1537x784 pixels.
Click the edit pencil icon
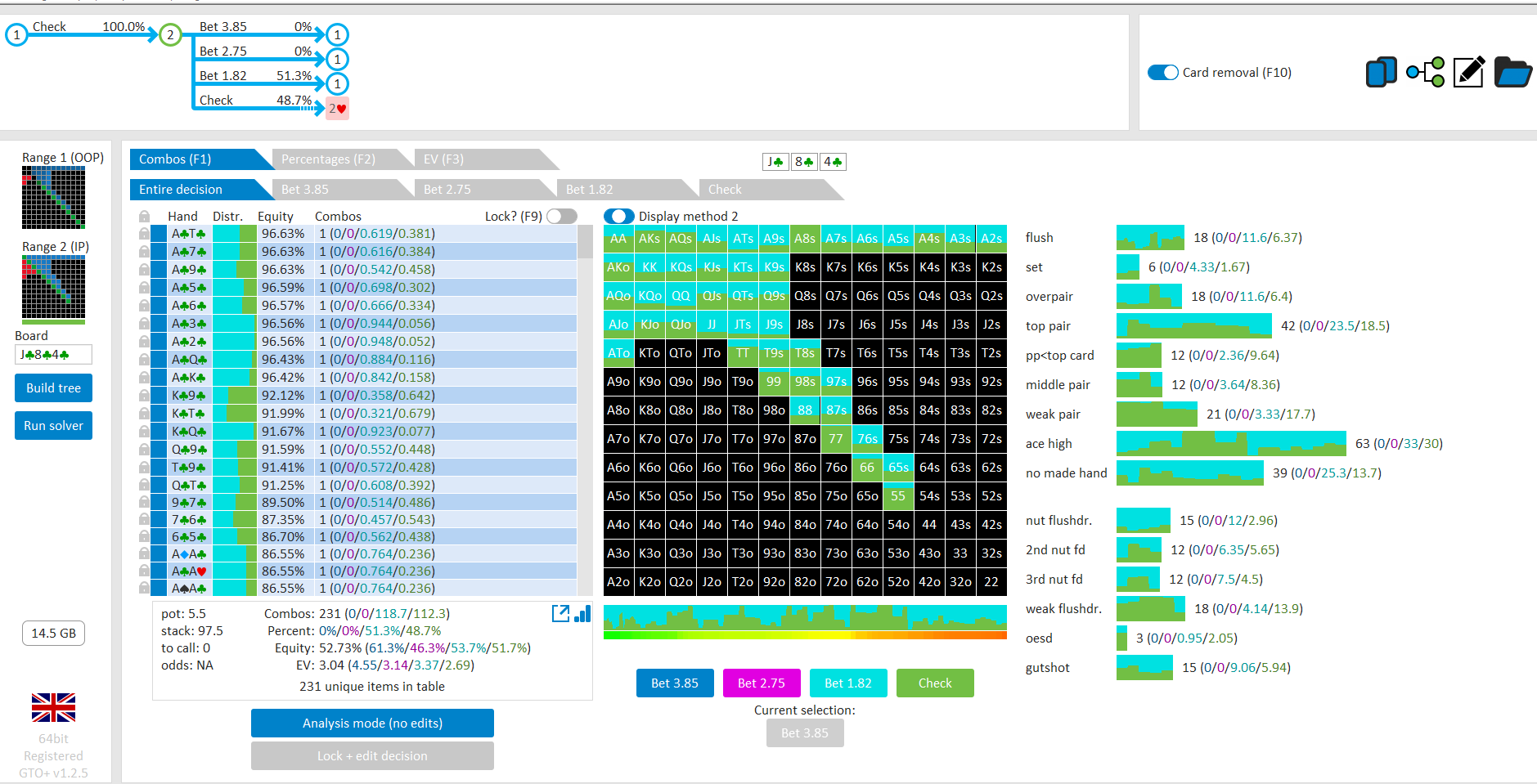coord(1469,72)
